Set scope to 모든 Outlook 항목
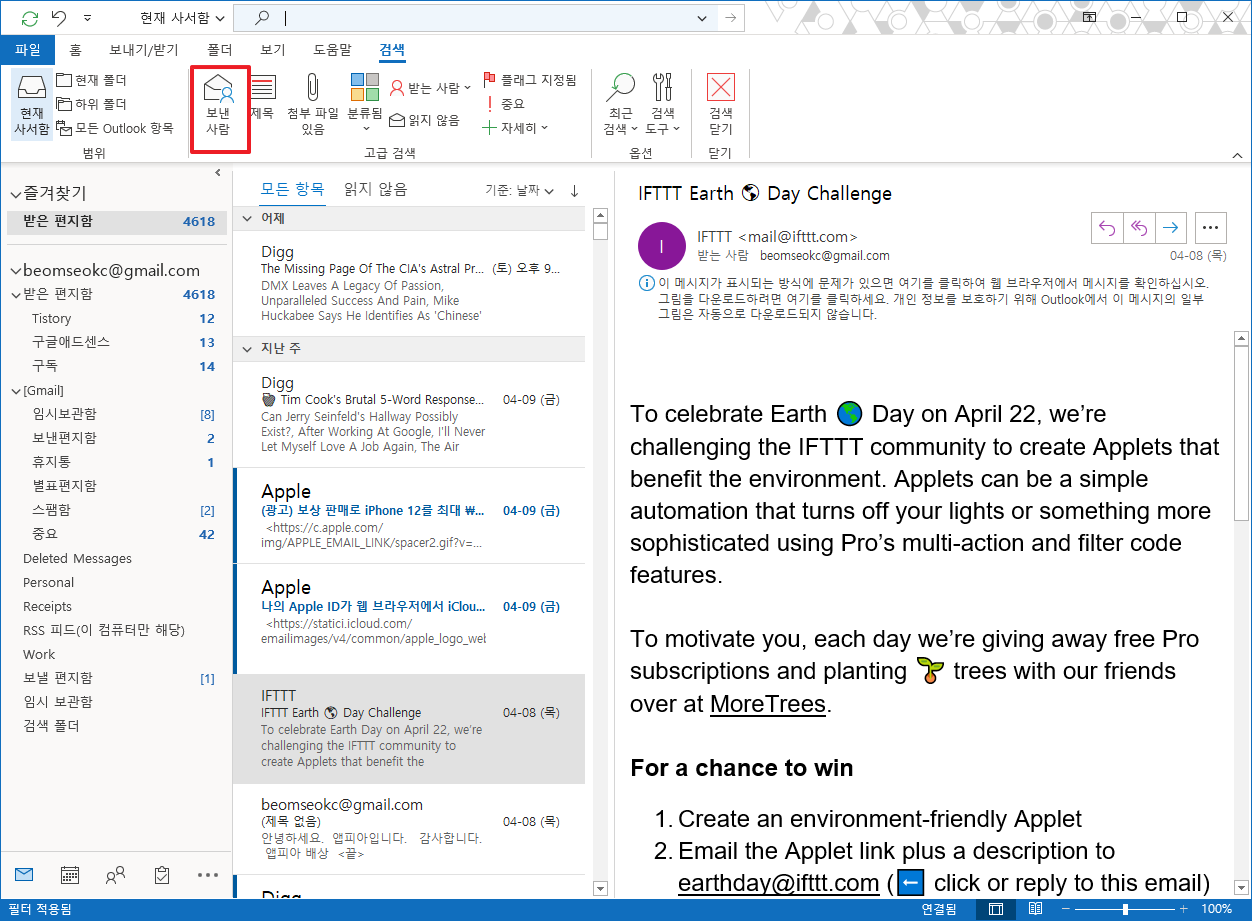This screenshot has height=921, width=1252. point(115,128)
